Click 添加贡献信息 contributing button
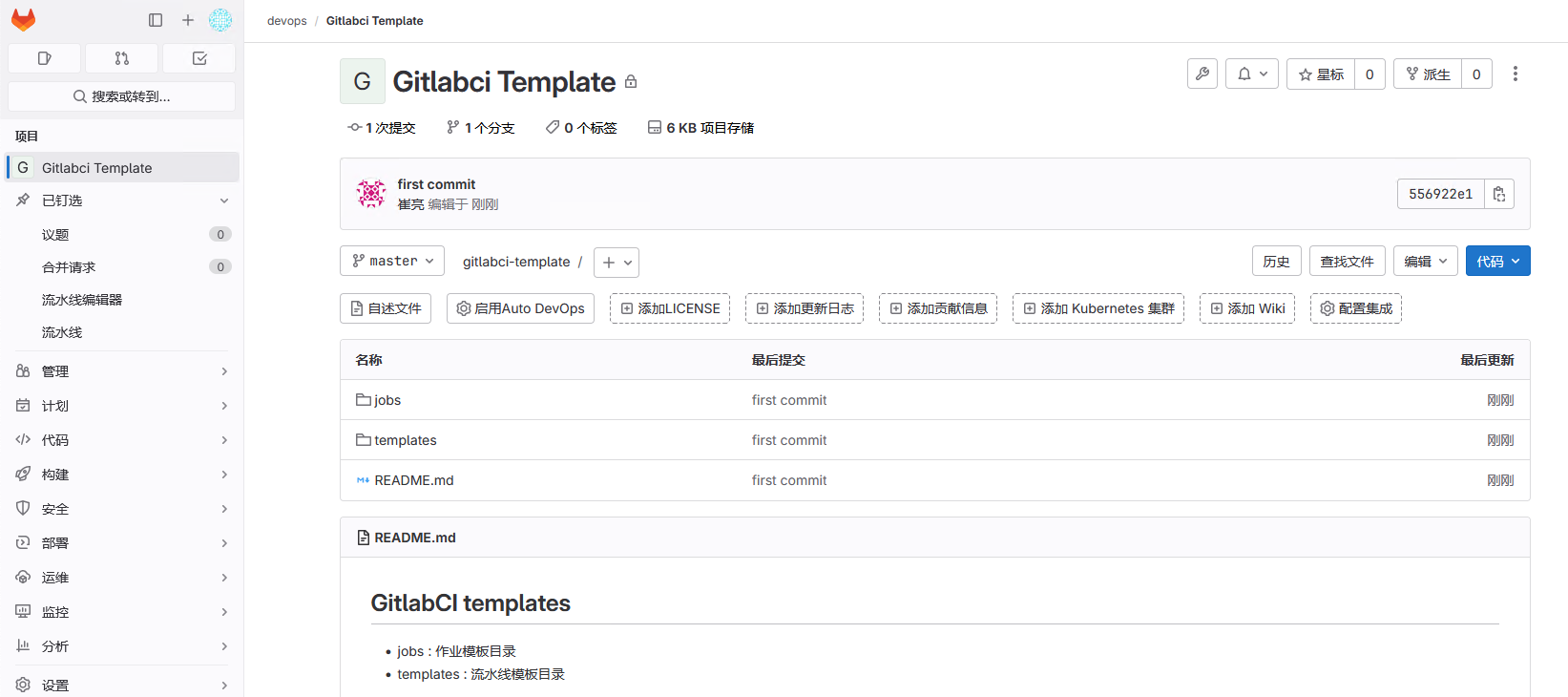This screenshot has width=1568, height=697. click(x=938, y=308)
